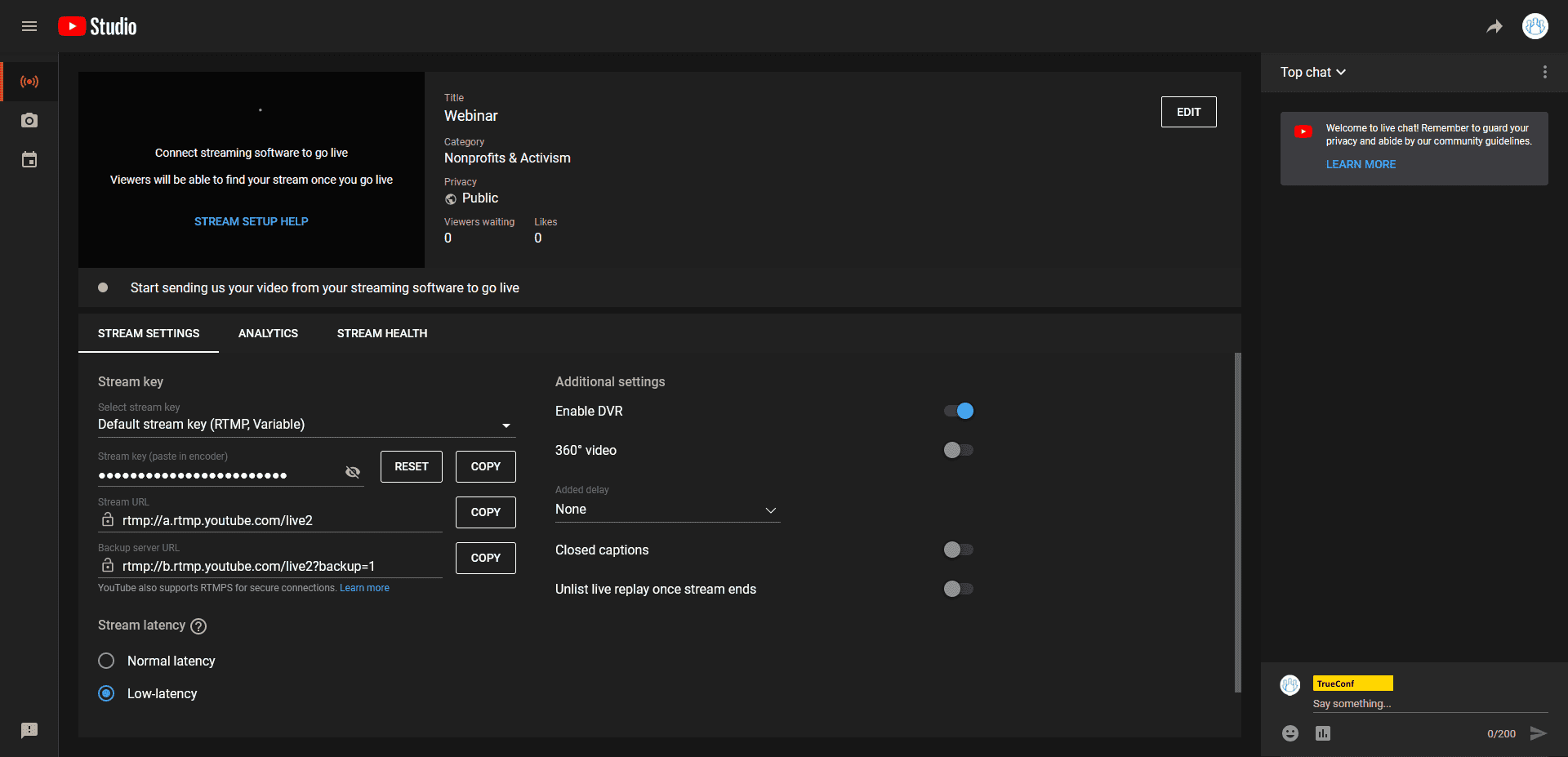Open the Webcam camera sidebar icon
This screenshot has height=757, width=1568.
click(29, 121)
